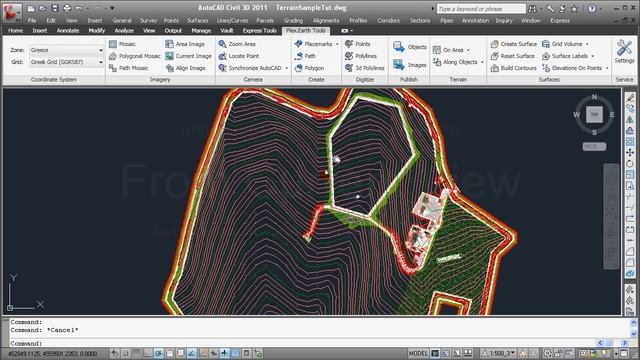
Task: Create Placemarks with the Placemarks tool
Action: pos(313,44)
